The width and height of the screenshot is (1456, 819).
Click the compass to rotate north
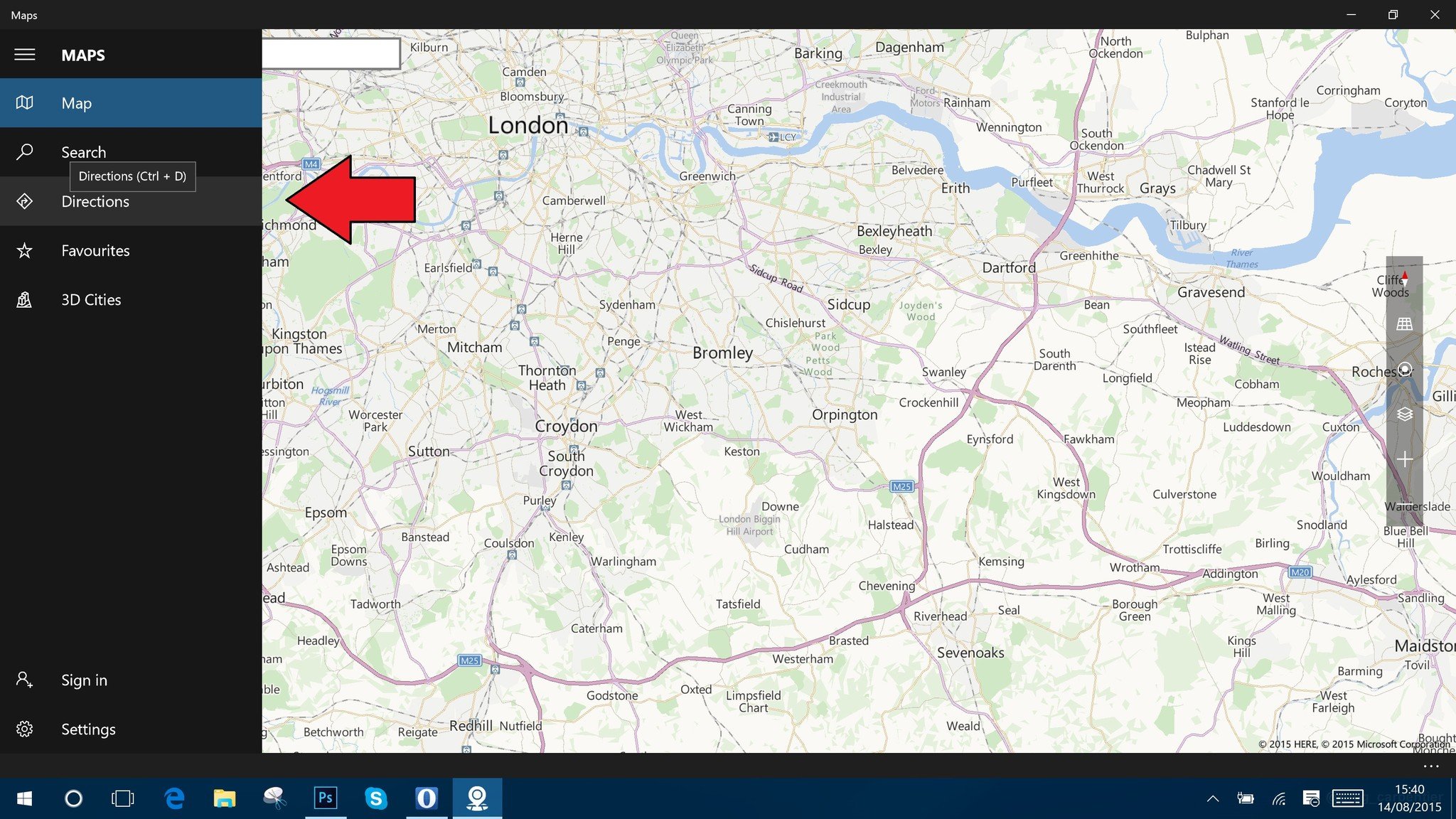coord(1404,279)
